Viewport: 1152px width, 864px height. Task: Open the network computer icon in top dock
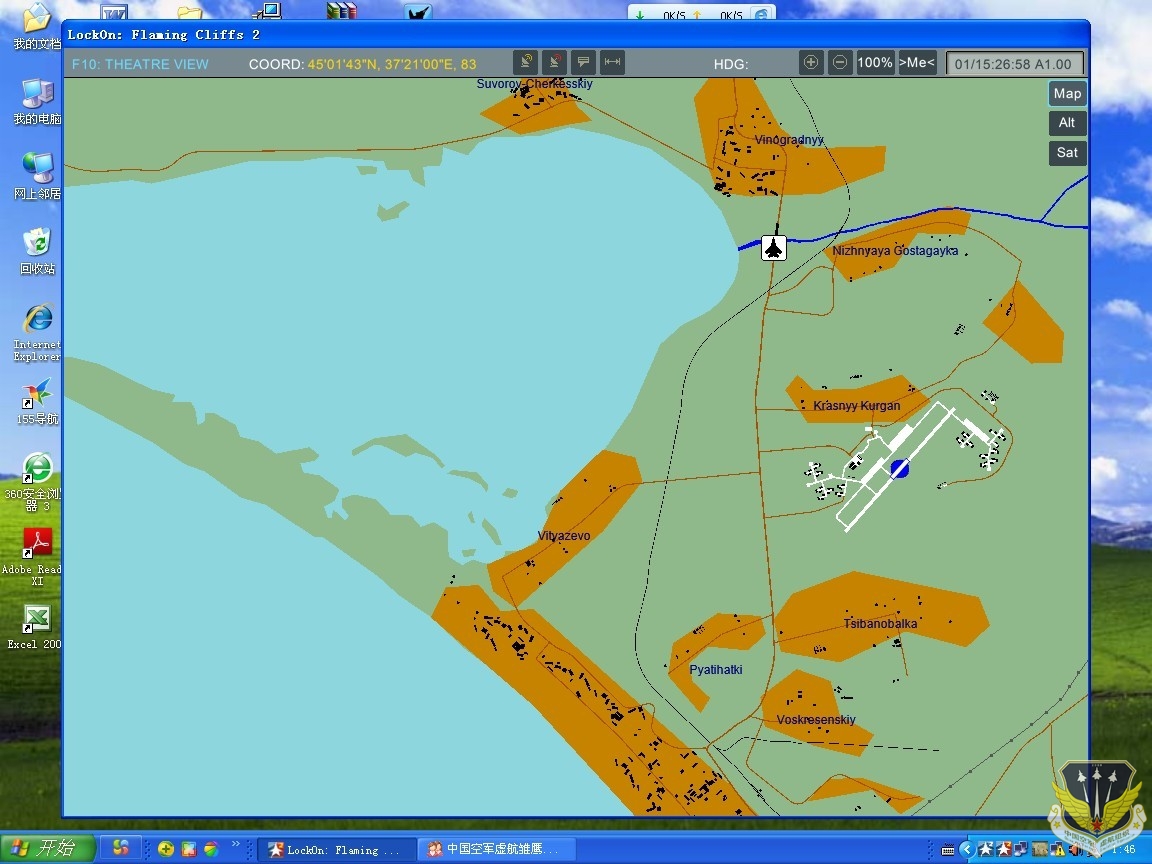pyautogui.click(x=267, y=10)
